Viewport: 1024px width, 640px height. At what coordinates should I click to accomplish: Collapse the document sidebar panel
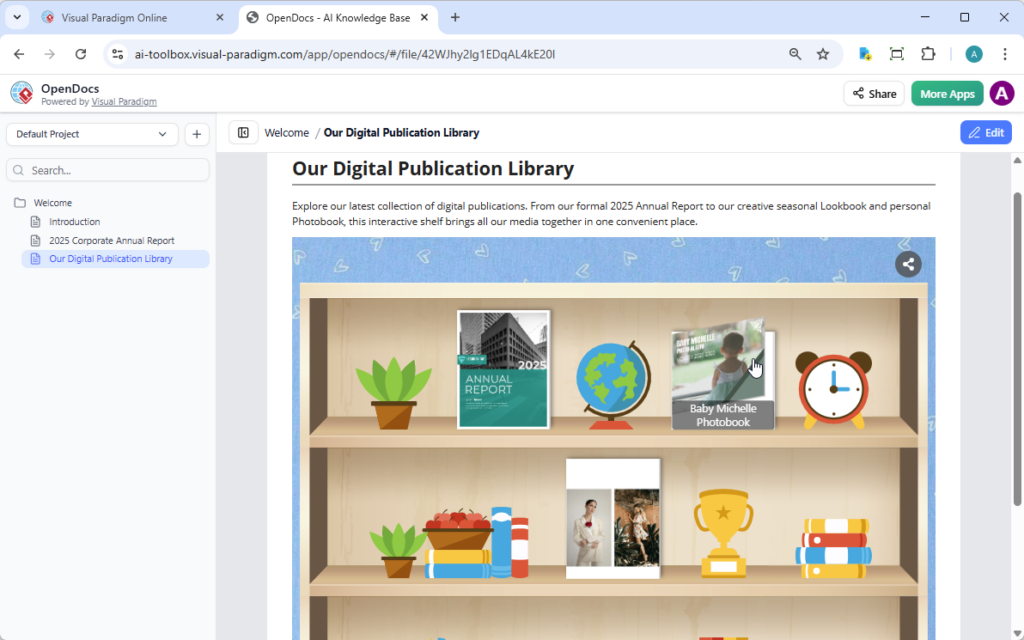click(x=243, y=132)
